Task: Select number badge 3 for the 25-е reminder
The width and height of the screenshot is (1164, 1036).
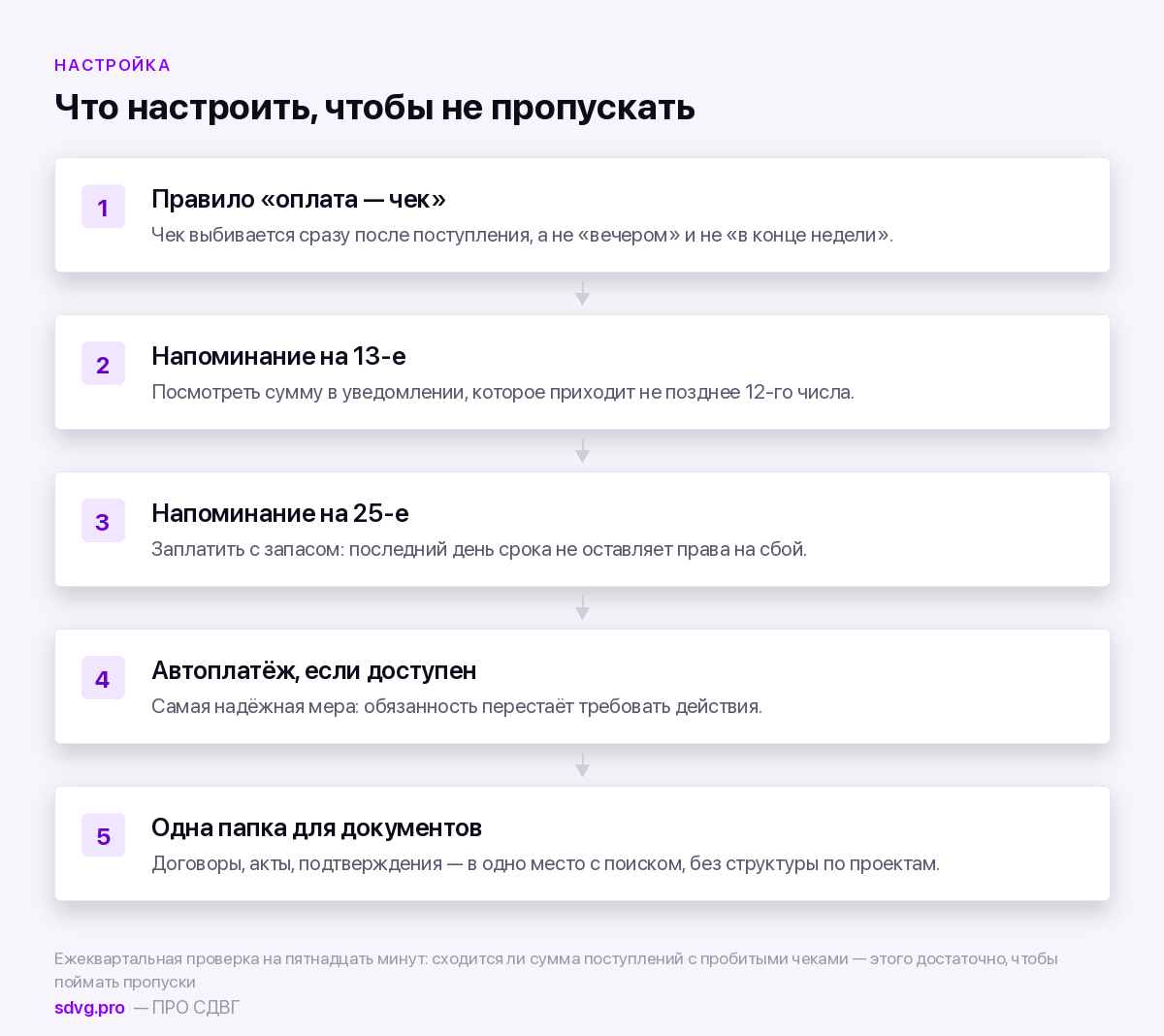Action: point(103,521)
